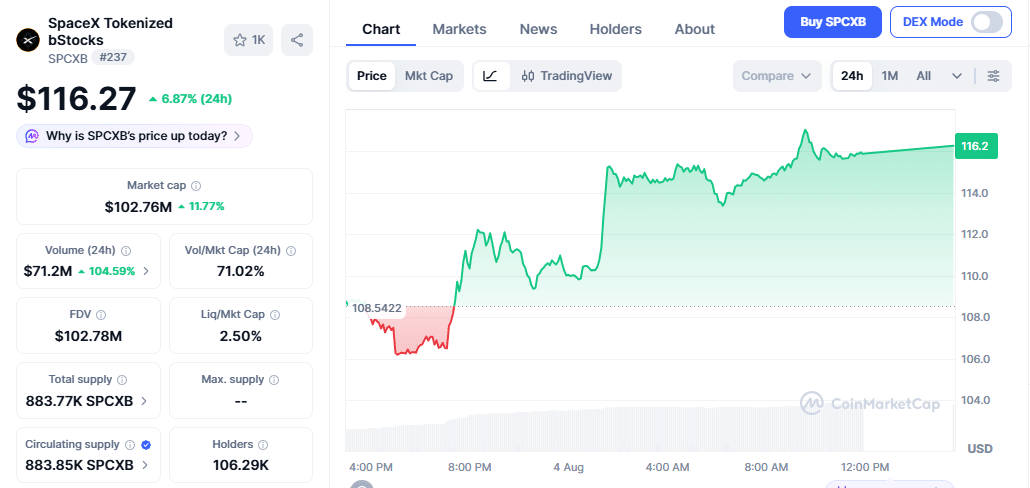The height and width of the screenshot is (488, 1030).
Task: Click the 4 Aug date axis label
Action: pos(568,468)
